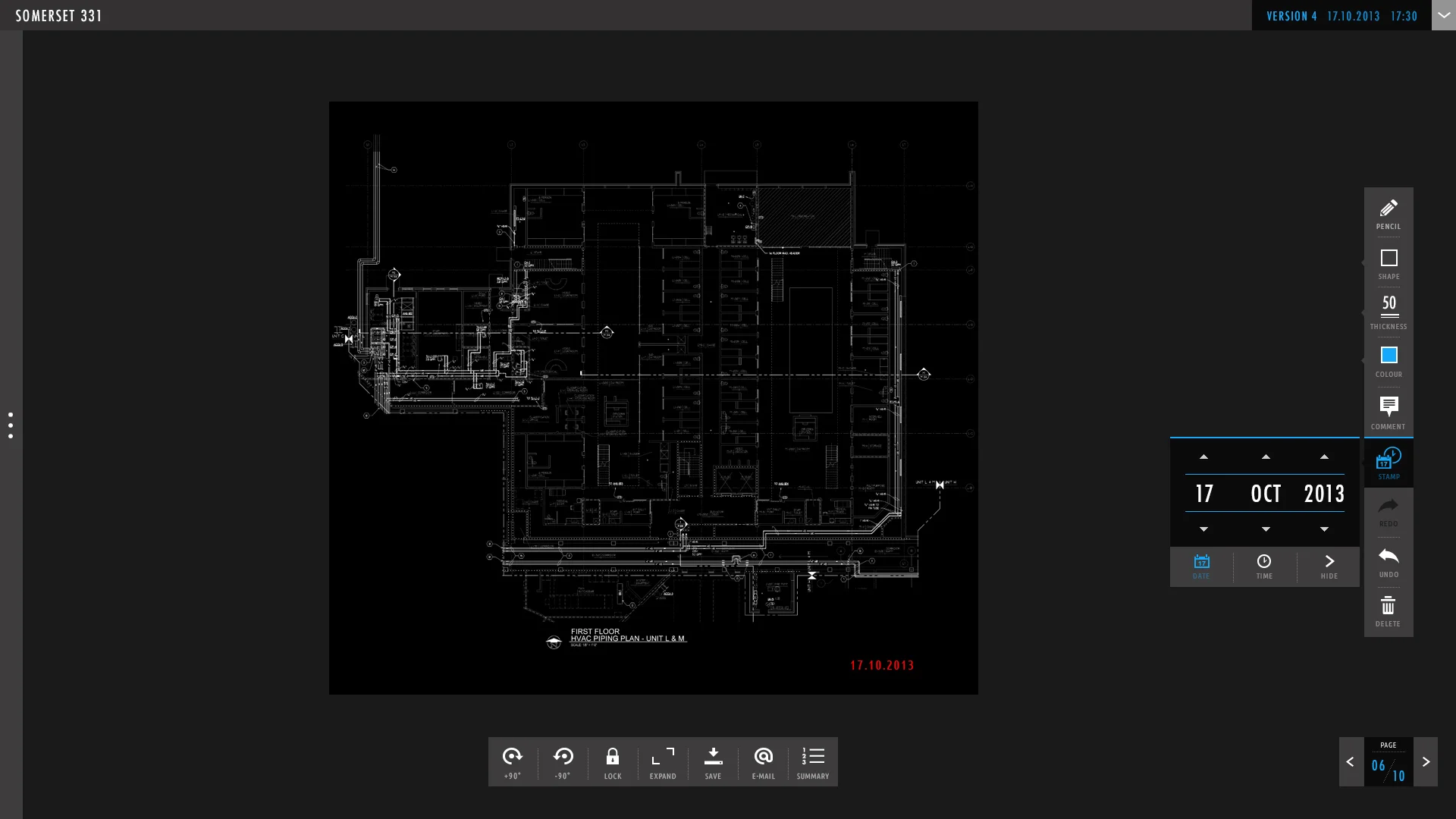Increase the stamp year above 2013
Viewport: 1456px width, 819px height.
tap(1324, 457)
